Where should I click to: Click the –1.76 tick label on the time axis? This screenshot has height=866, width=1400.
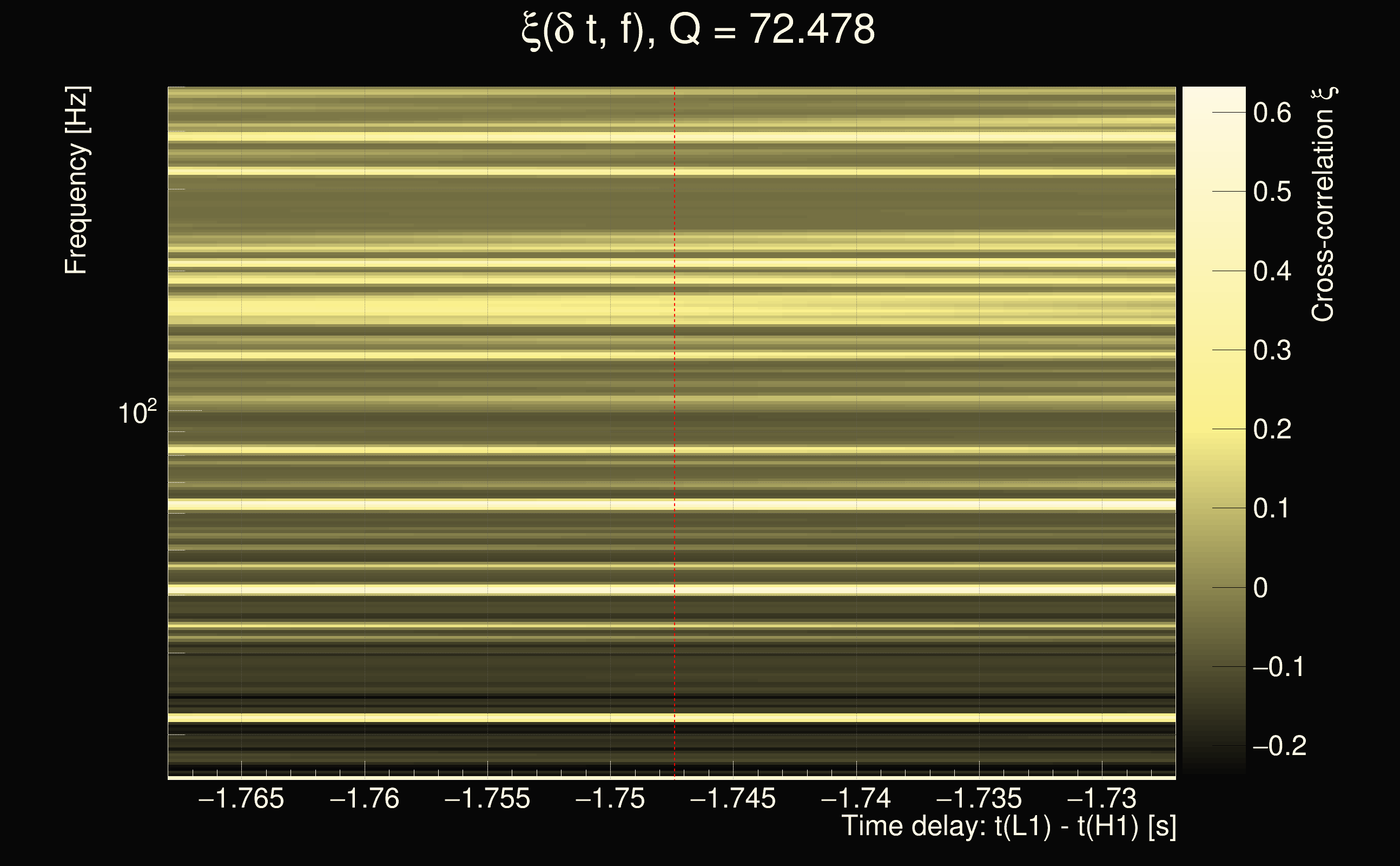pos(364,798)
